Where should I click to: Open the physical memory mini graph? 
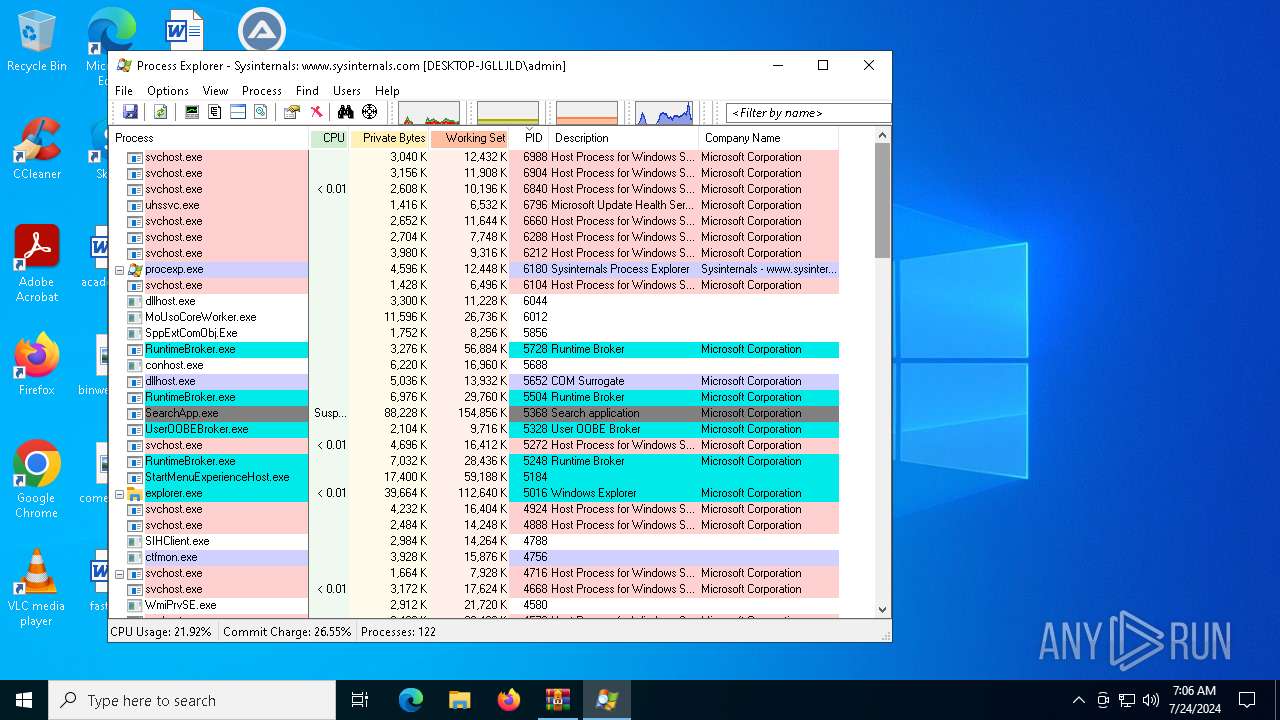[587, 113]
